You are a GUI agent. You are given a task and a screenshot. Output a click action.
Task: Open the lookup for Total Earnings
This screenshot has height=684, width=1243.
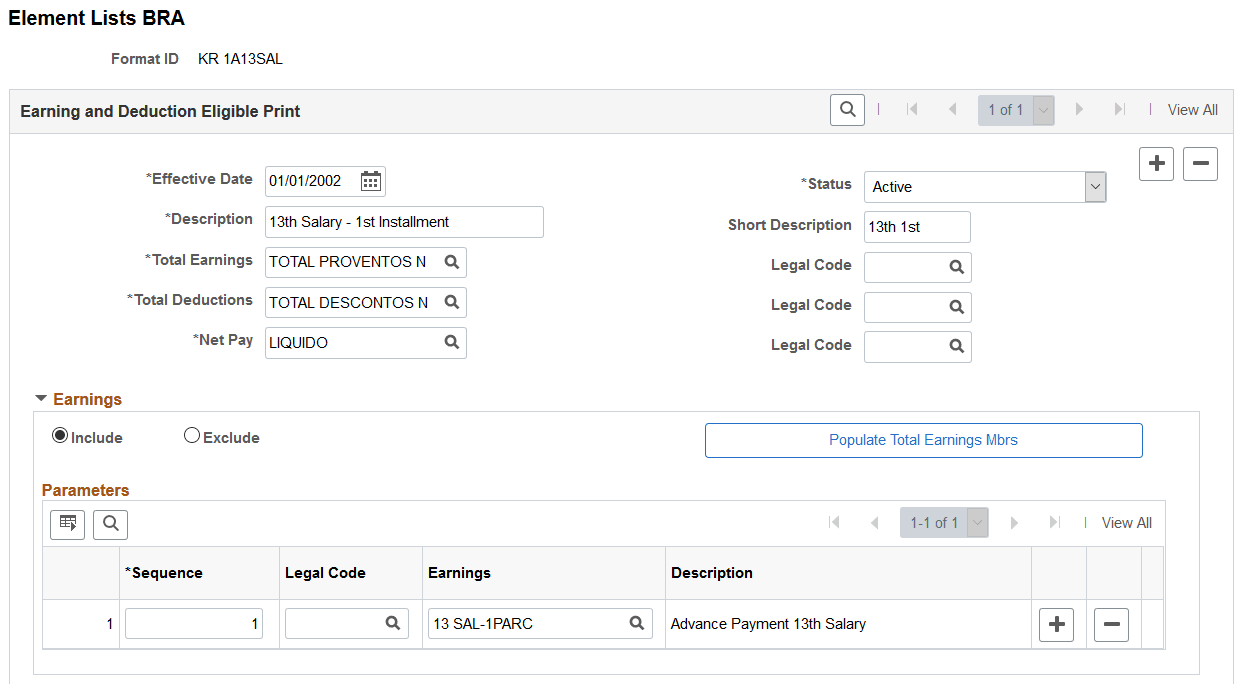point(451,262)
